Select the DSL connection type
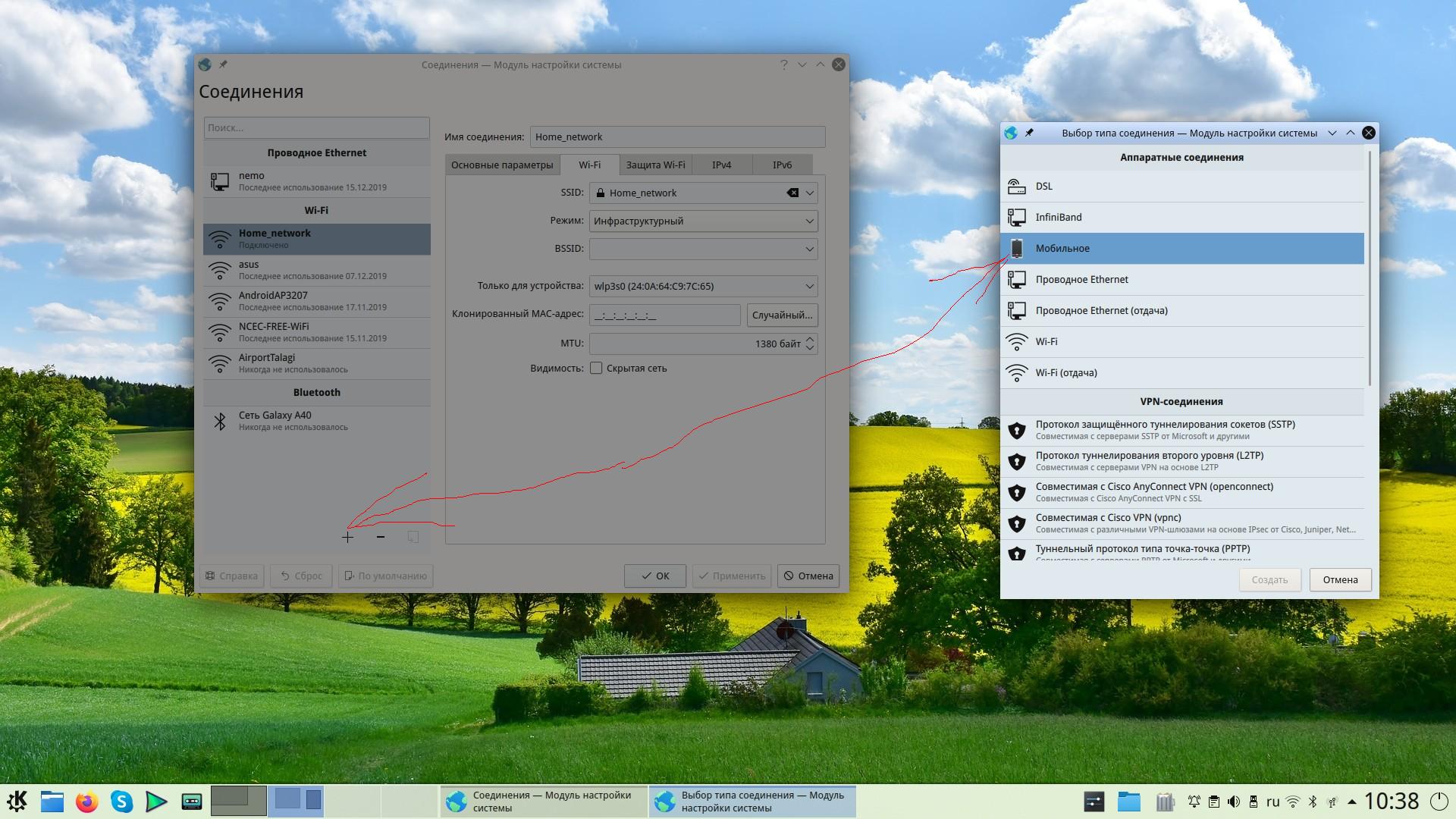 click(x=1181, y=187)
